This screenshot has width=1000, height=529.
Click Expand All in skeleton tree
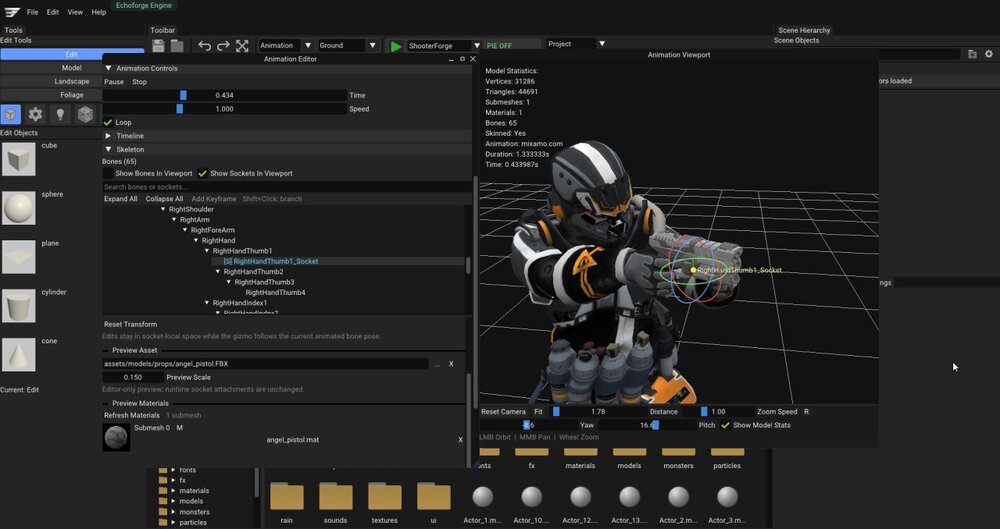121,199
